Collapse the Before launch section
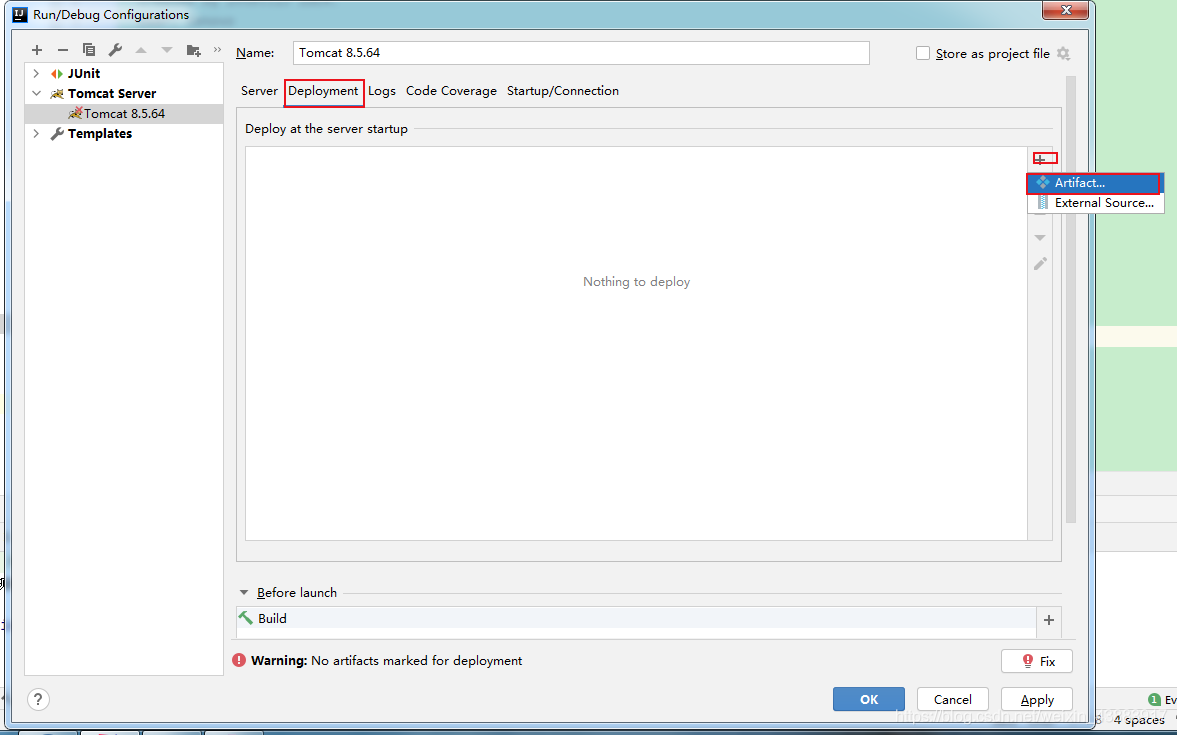Screen dimensions: 1177x735 click(x=244, y=592)
